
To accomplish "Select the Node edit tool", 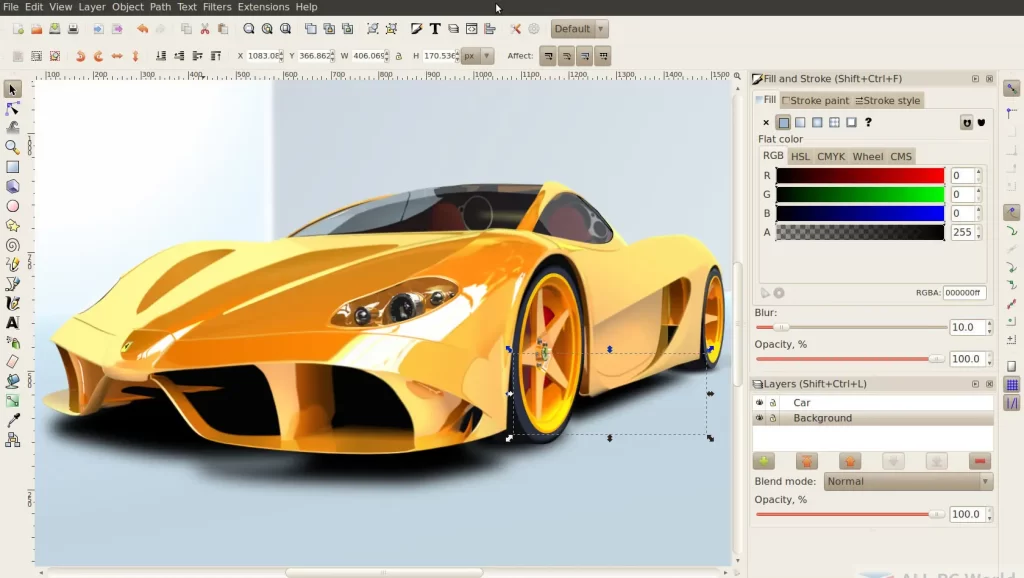I will coord(12,108).
